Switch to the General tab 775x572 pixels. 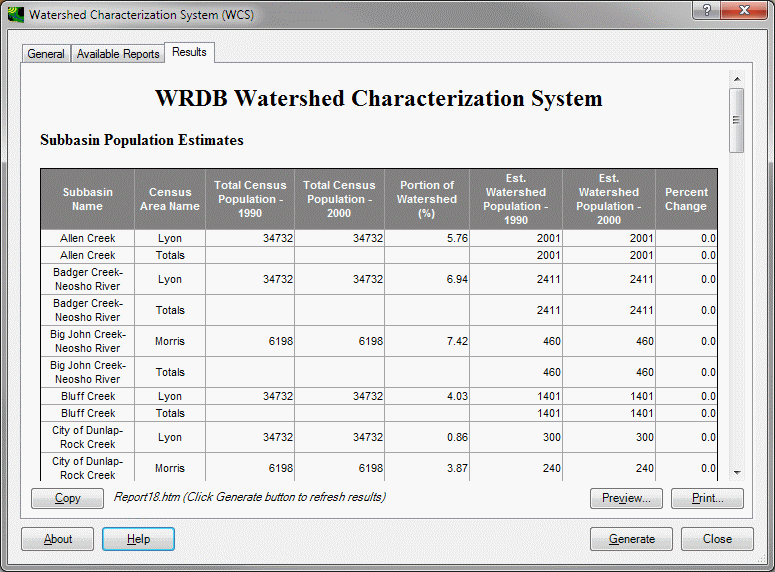point(46,54)
